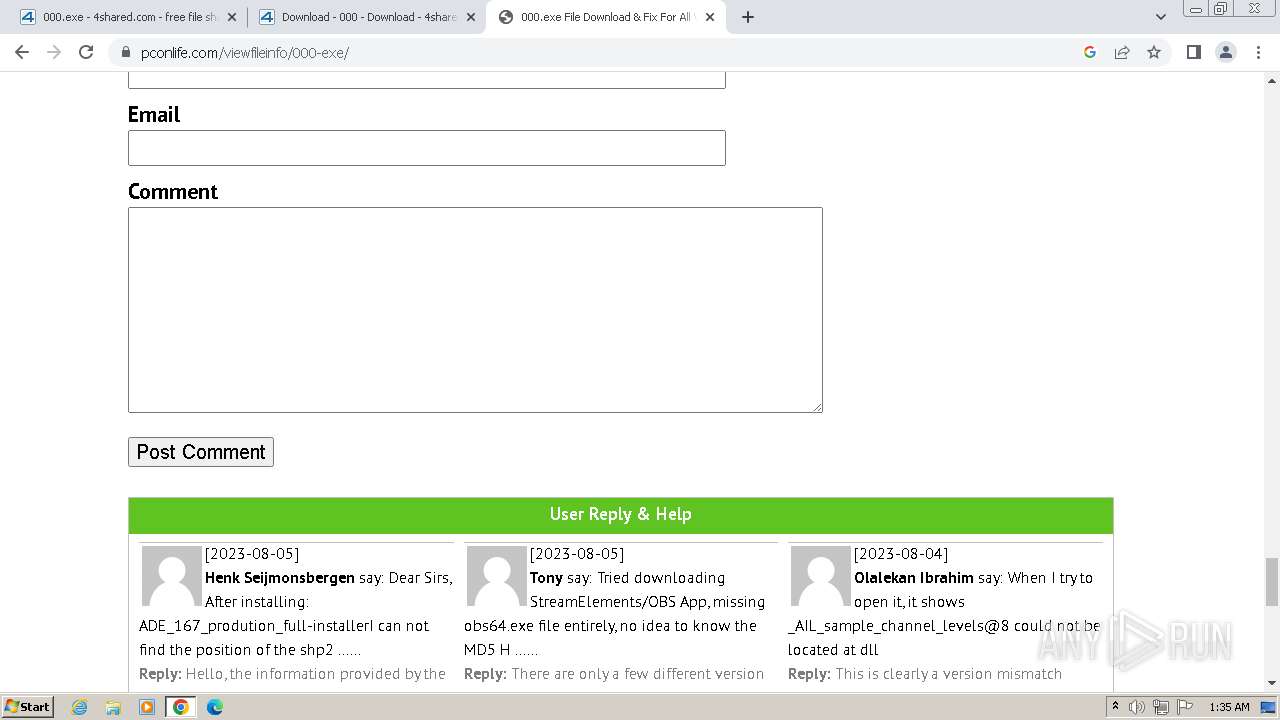Select Olalekan Ibrahim user name

pyautogui.click(x=914, y=578)
